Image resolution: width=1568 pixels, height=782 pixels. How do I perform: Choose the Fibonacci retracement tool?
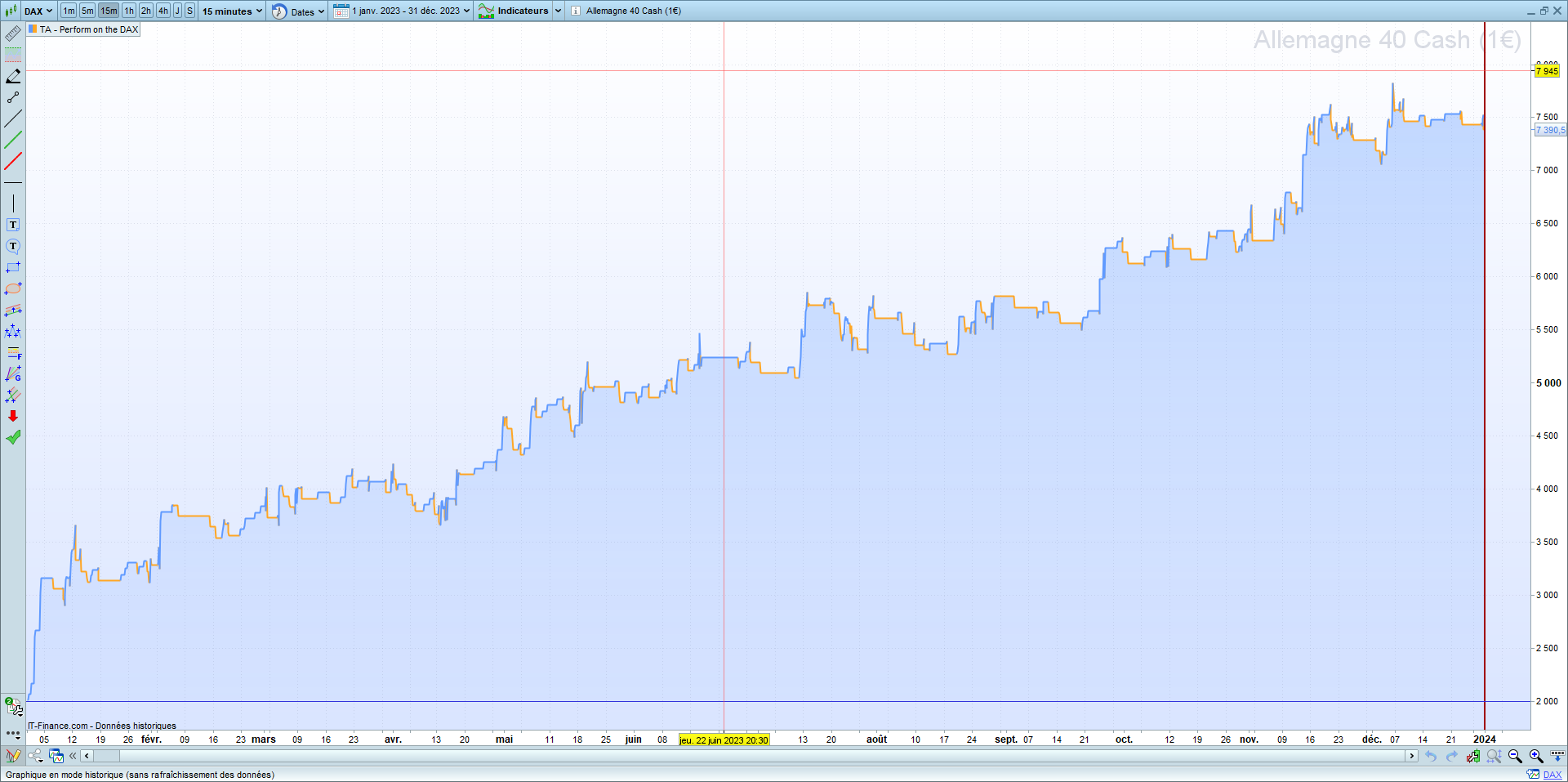13,353
